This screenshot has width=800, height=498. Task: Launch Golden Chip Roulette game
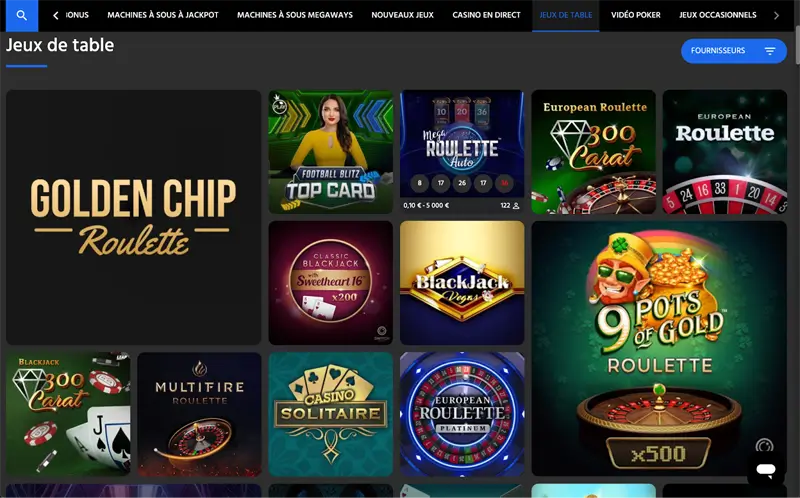[134, 217]
